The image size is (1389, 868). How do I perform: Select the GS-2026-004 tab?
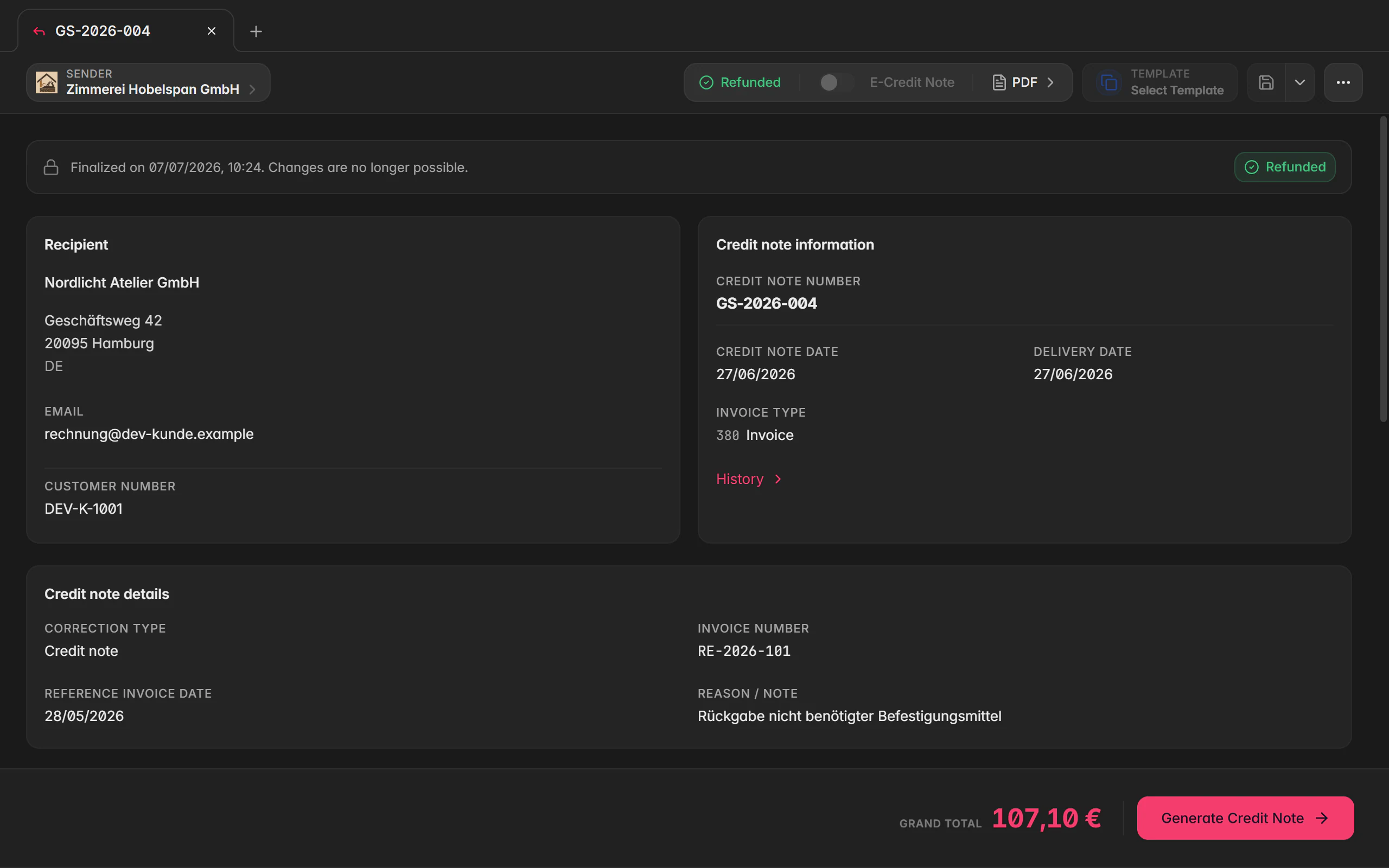tap(126, 31)
